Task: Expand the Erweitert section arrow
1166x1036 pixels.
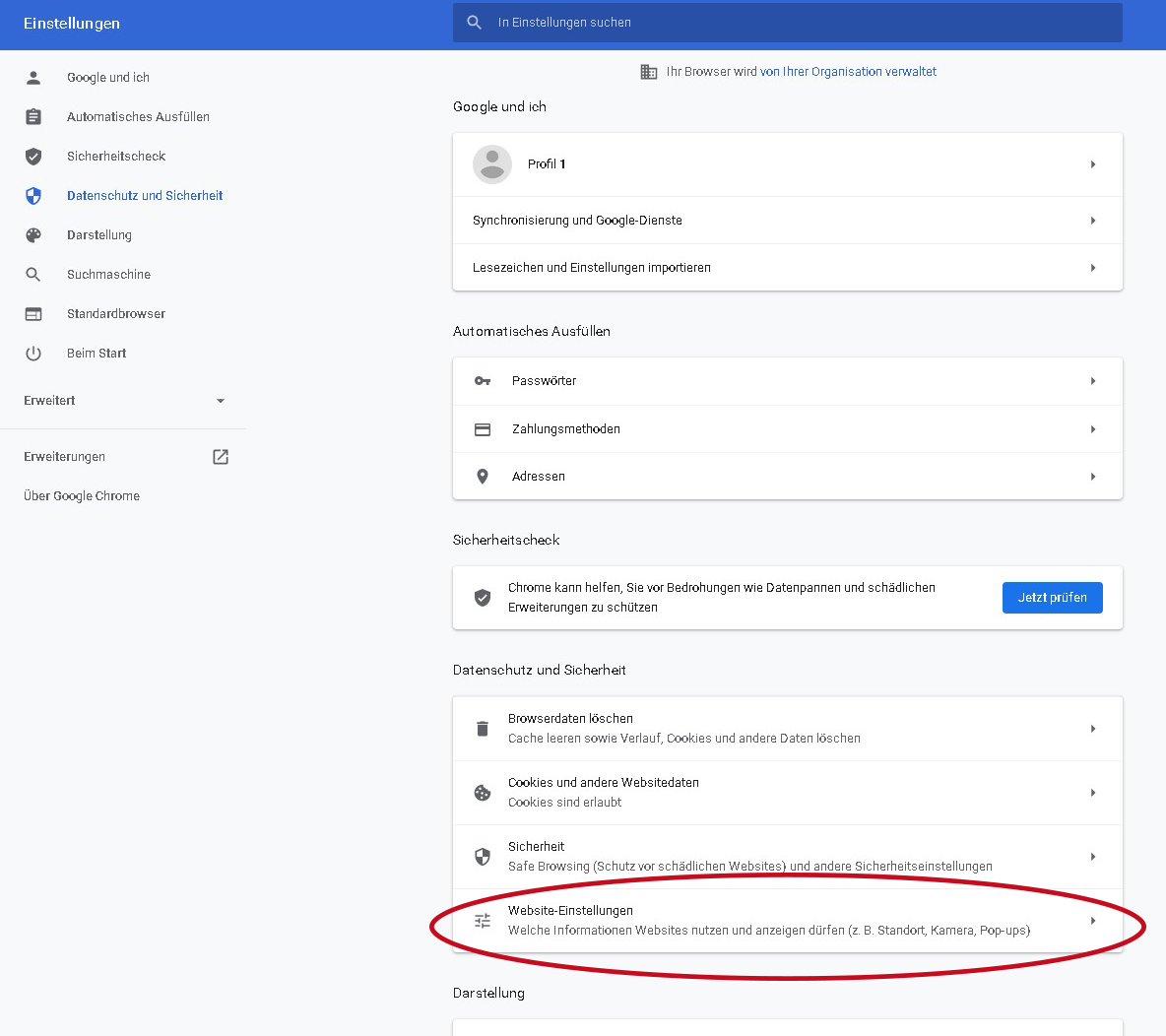Action: 221,401
